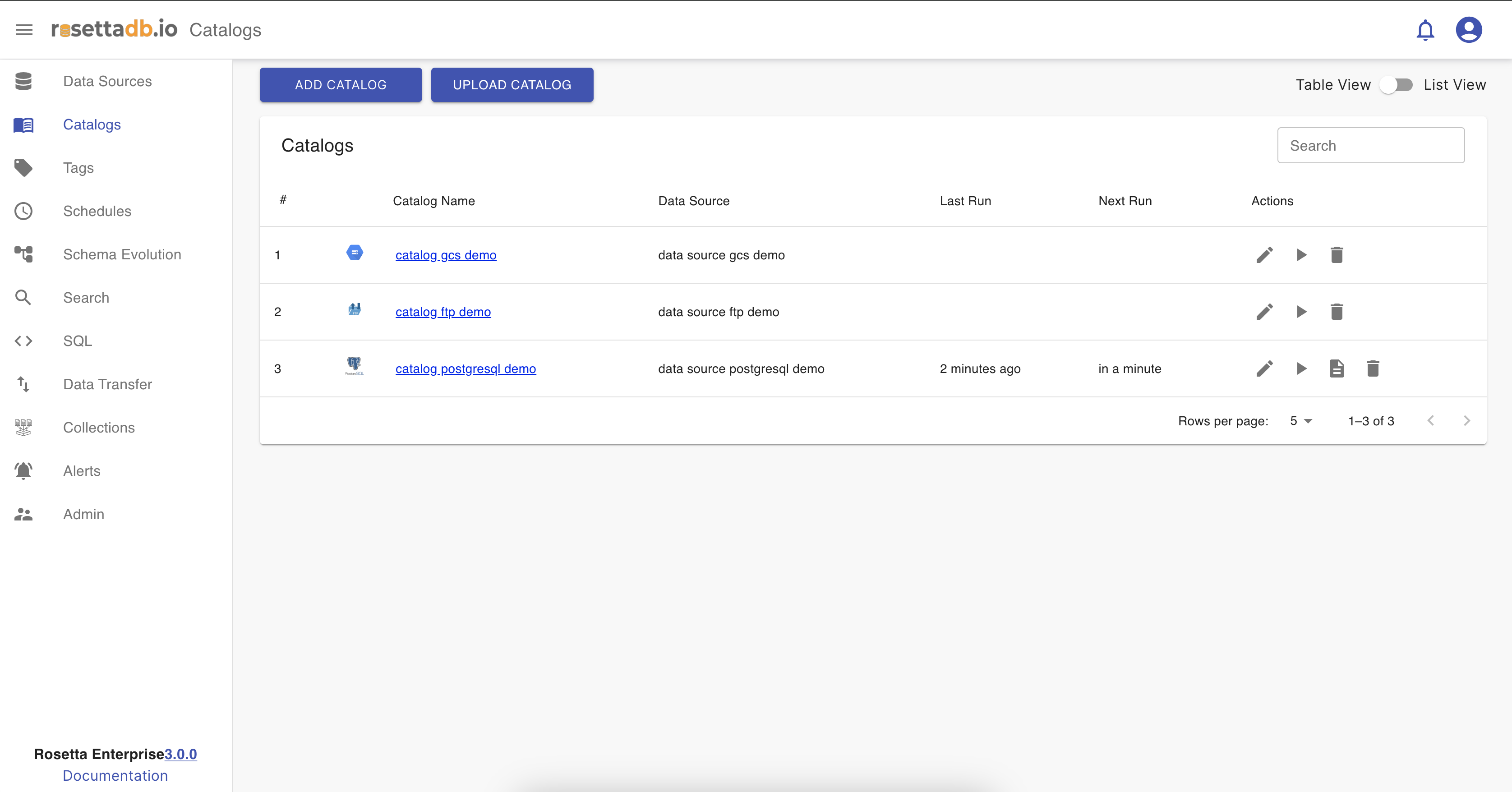Screen dimensions: 1512x792
Task: Click the hamburger menu icon
Action: (x=24, y=30)
